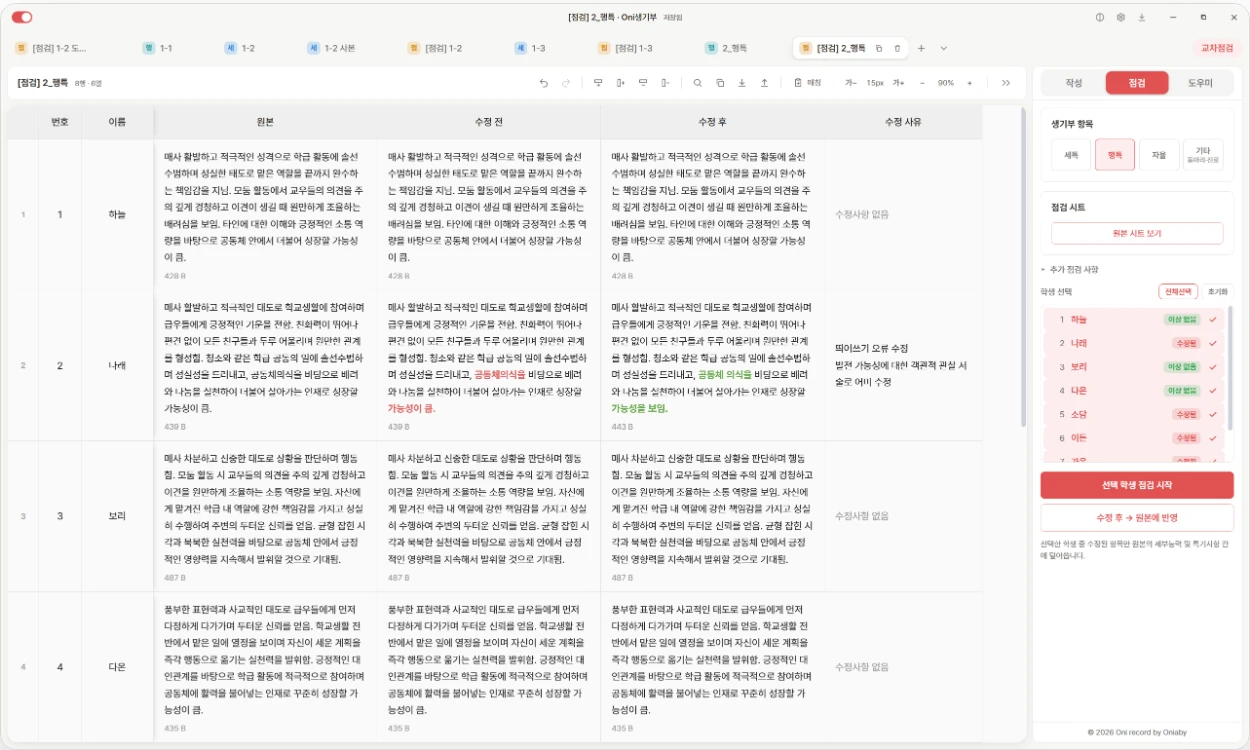Screen dimensions: 1250x750
Task: Click the download icon in the title bar
Action: [1142, 17]
